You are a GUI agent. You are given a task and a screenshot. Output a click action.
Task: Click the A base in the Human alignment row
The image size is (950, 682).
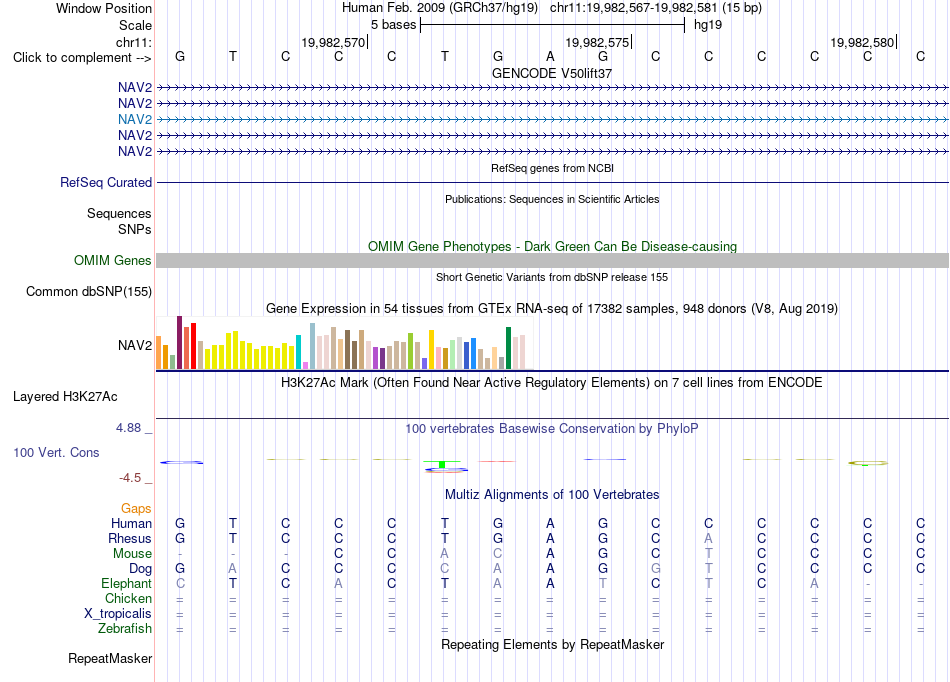550,523
